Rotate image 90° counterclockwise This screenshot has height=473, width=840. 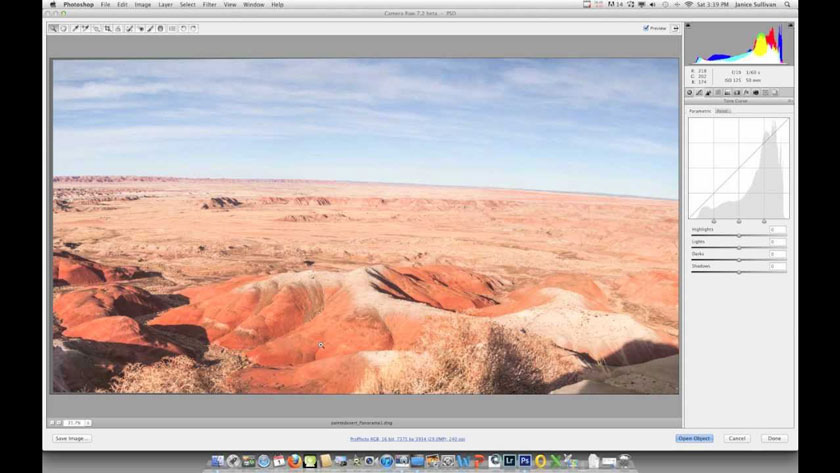(x=183, y=28)
